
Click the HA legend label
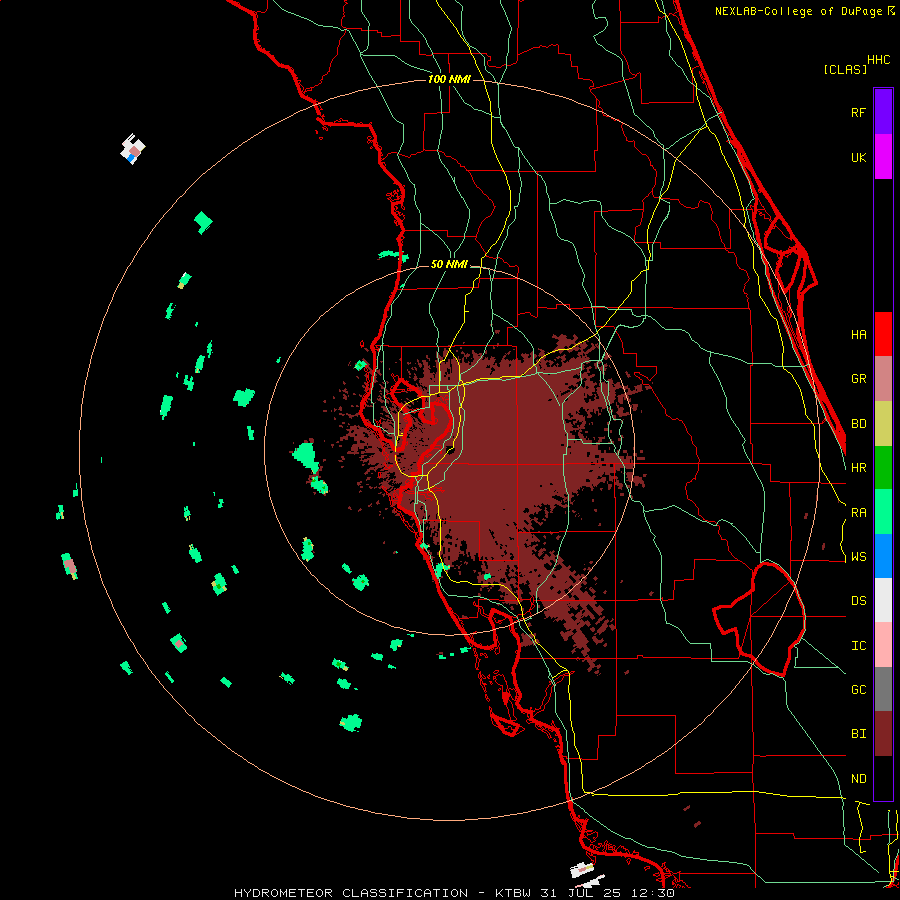pos(858,334)
